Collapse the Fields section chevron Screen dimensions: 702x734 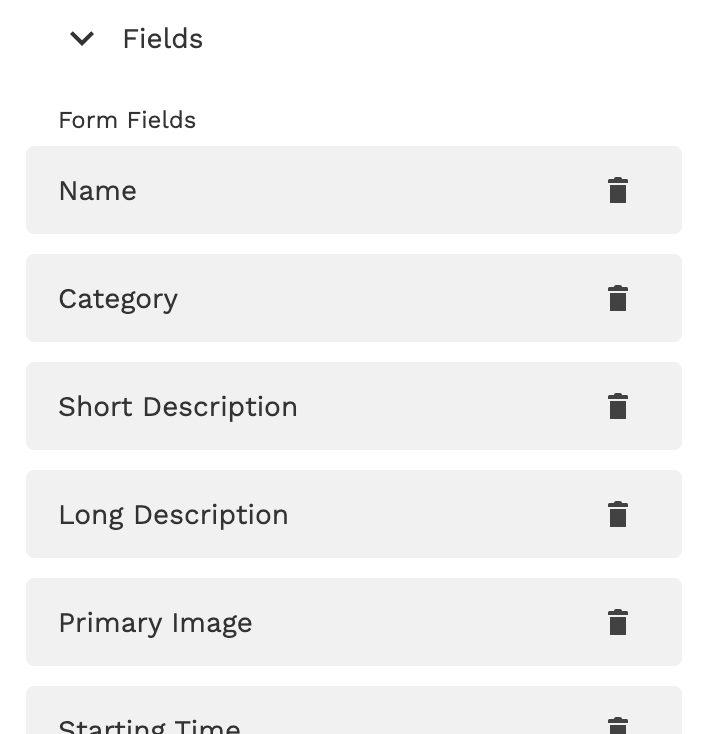pos(82,39)
